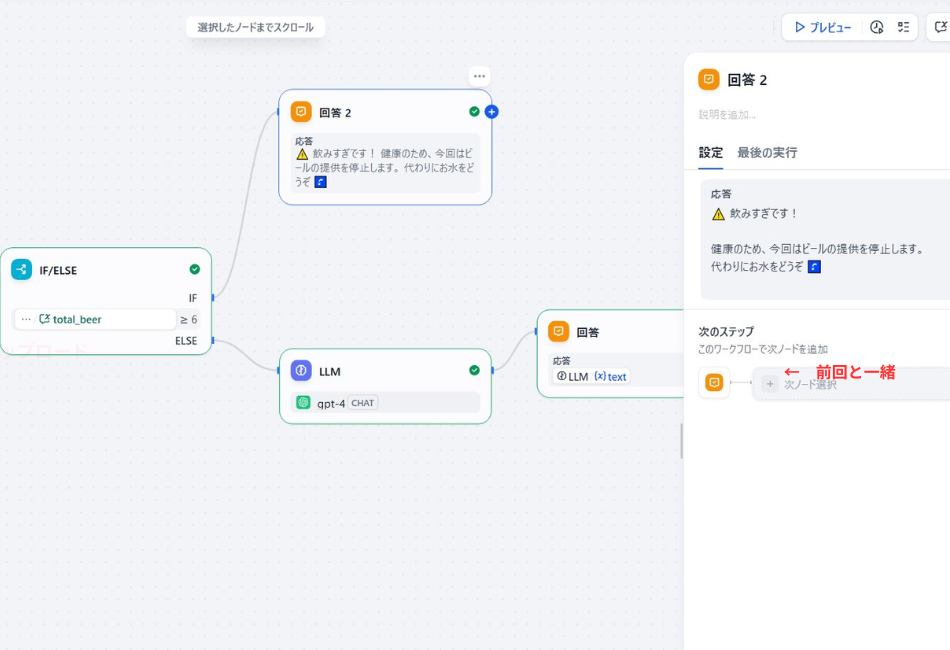Click the checklist icon in the top toolbar
Screen dimensions: 950x650
pos(903,27)
